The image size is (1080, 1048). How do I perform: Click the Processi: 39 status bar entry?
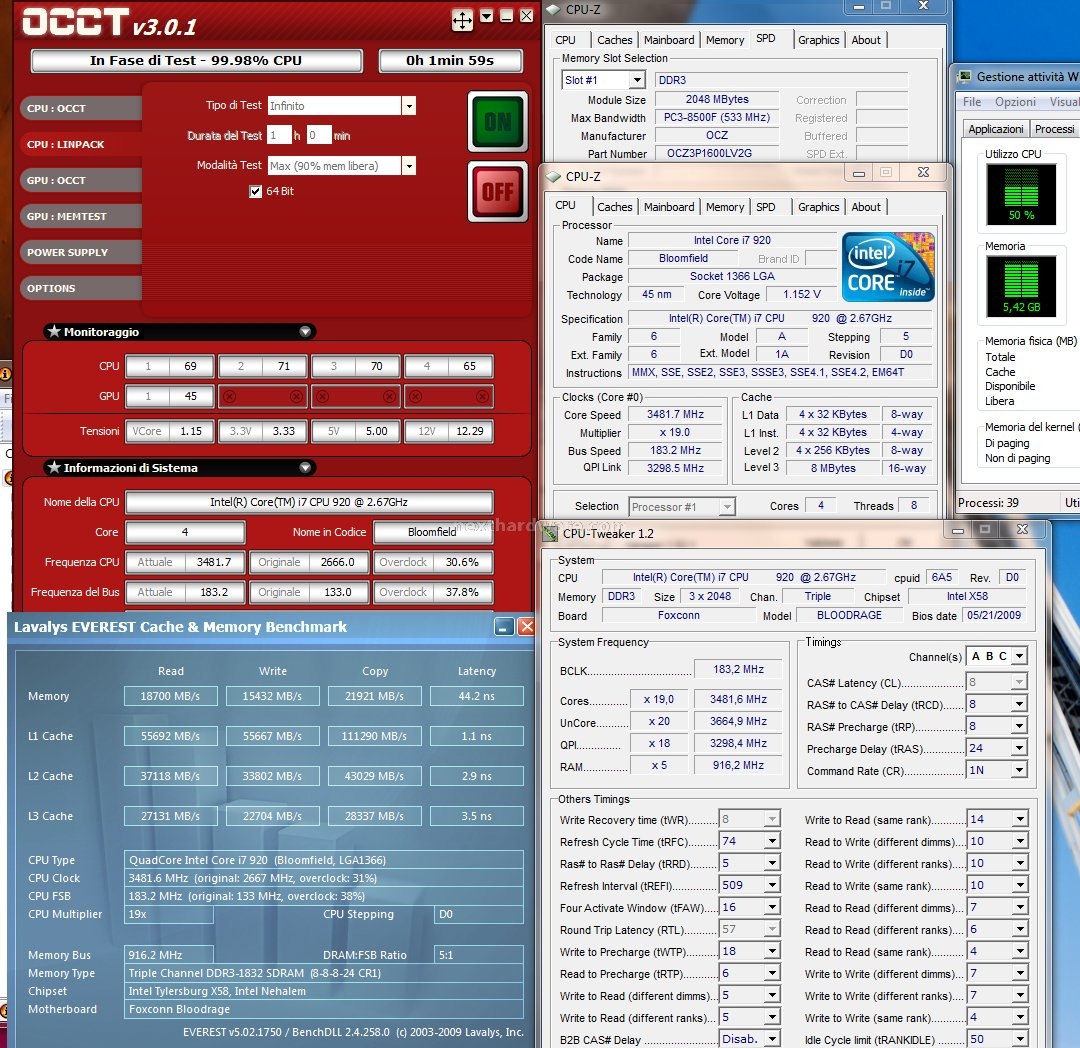click(x=988, y=503)
